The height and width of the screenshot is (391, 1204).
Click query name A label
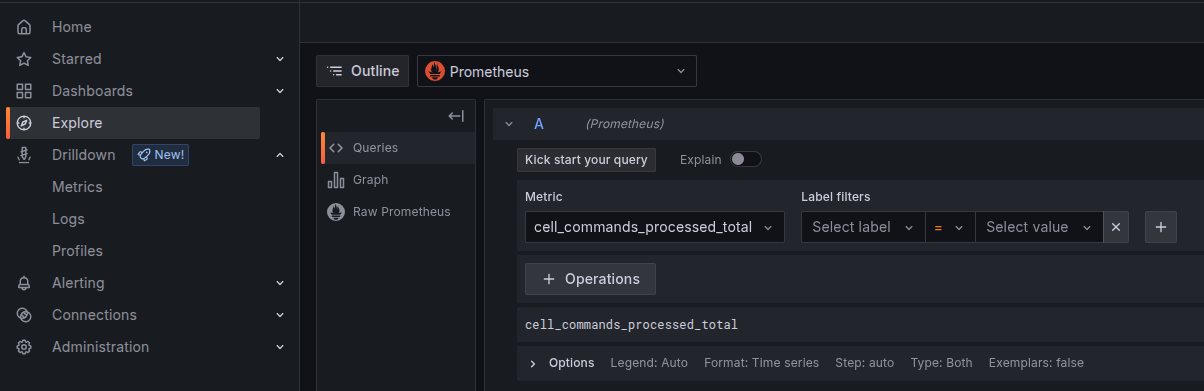click(539, 124)
